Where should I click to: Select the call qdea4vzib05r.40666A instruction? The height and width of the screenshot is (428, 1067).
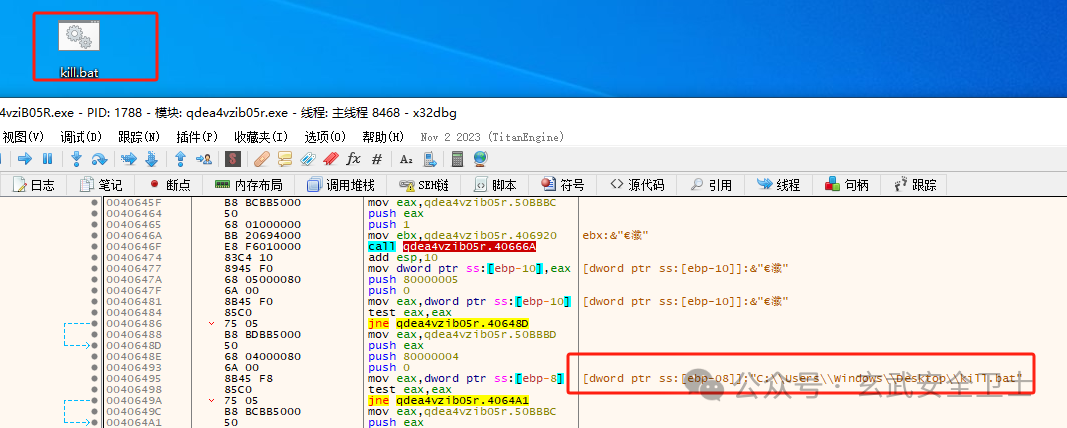click(452, 246)
